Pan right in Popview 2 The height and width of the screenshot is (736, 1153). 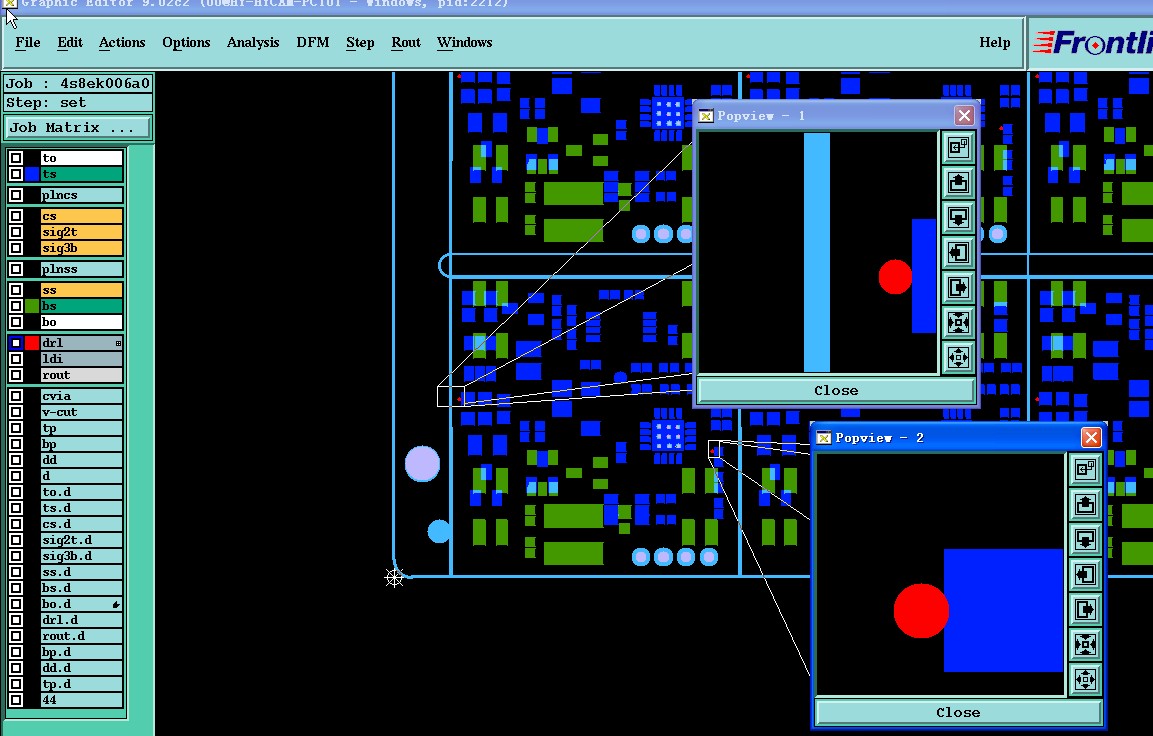tap(1085, 610)
